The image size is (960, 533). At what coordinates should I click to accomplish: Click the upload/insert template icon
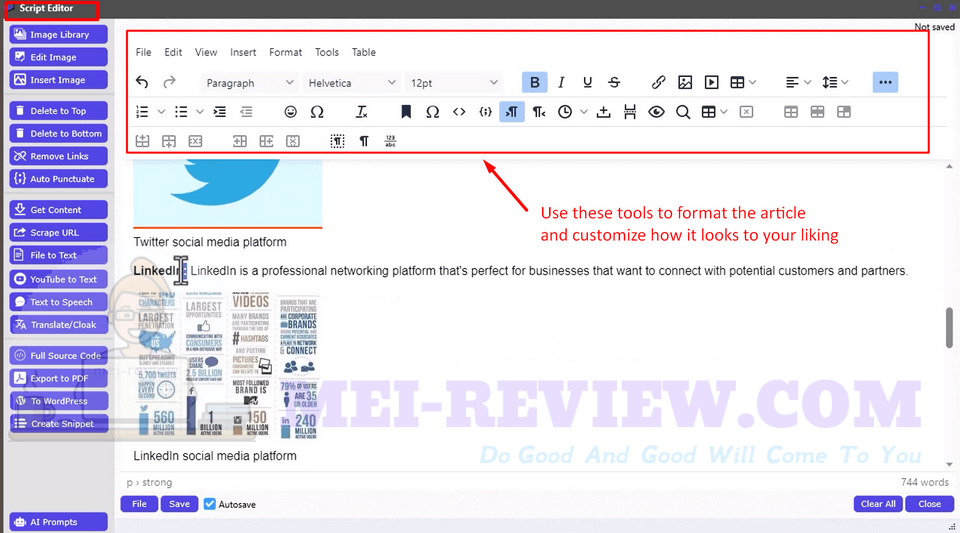[x=603, y=112]
